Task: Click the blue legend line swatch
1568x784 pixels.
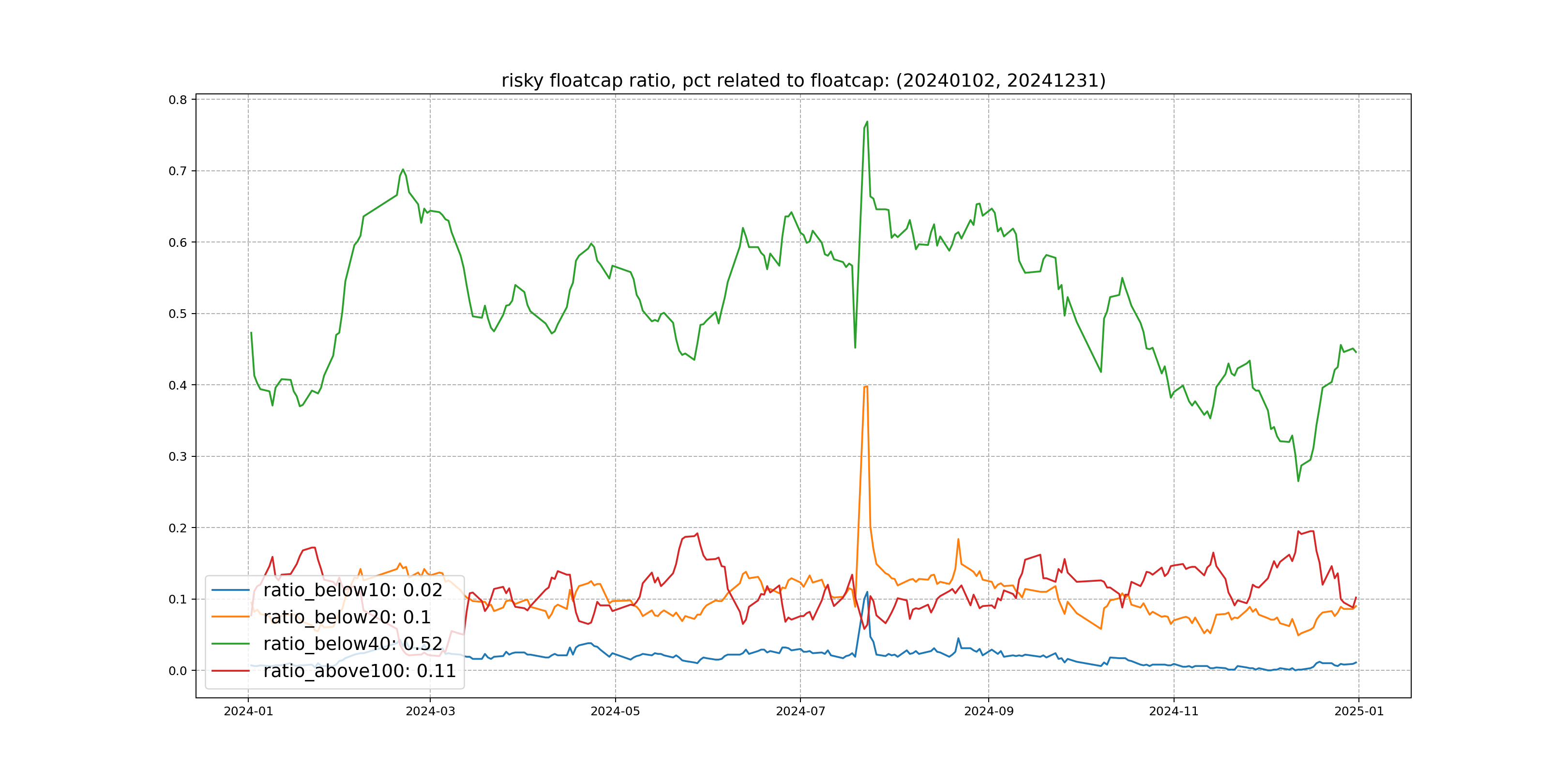Action: point(230,590)
